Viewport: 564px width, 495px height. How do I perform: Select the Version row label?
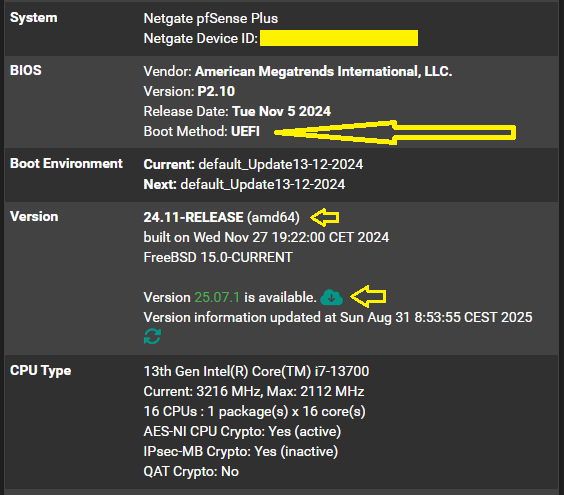click(x=34, y=217)
